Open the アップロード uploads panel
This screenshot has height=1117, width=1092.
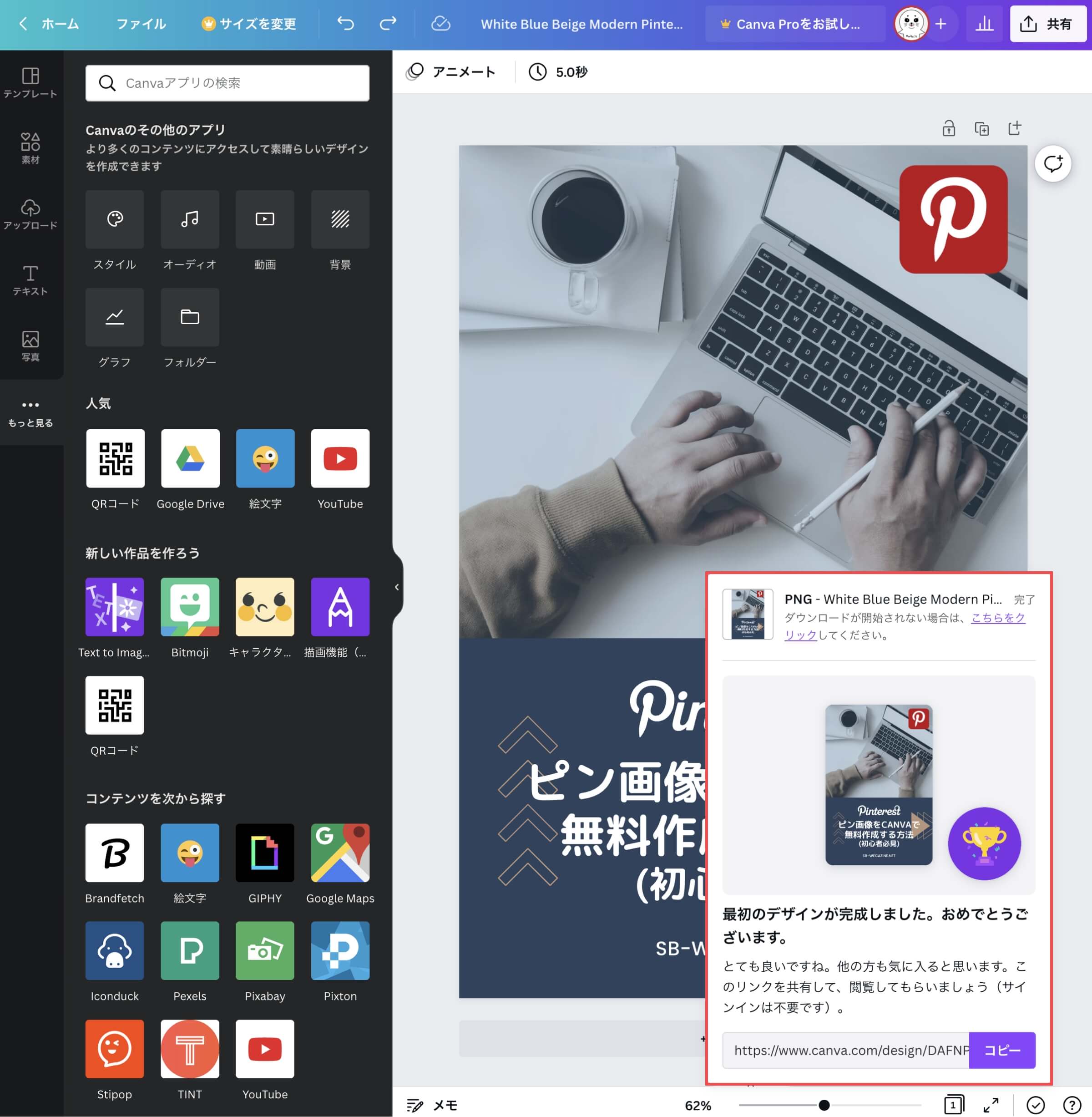30,214
